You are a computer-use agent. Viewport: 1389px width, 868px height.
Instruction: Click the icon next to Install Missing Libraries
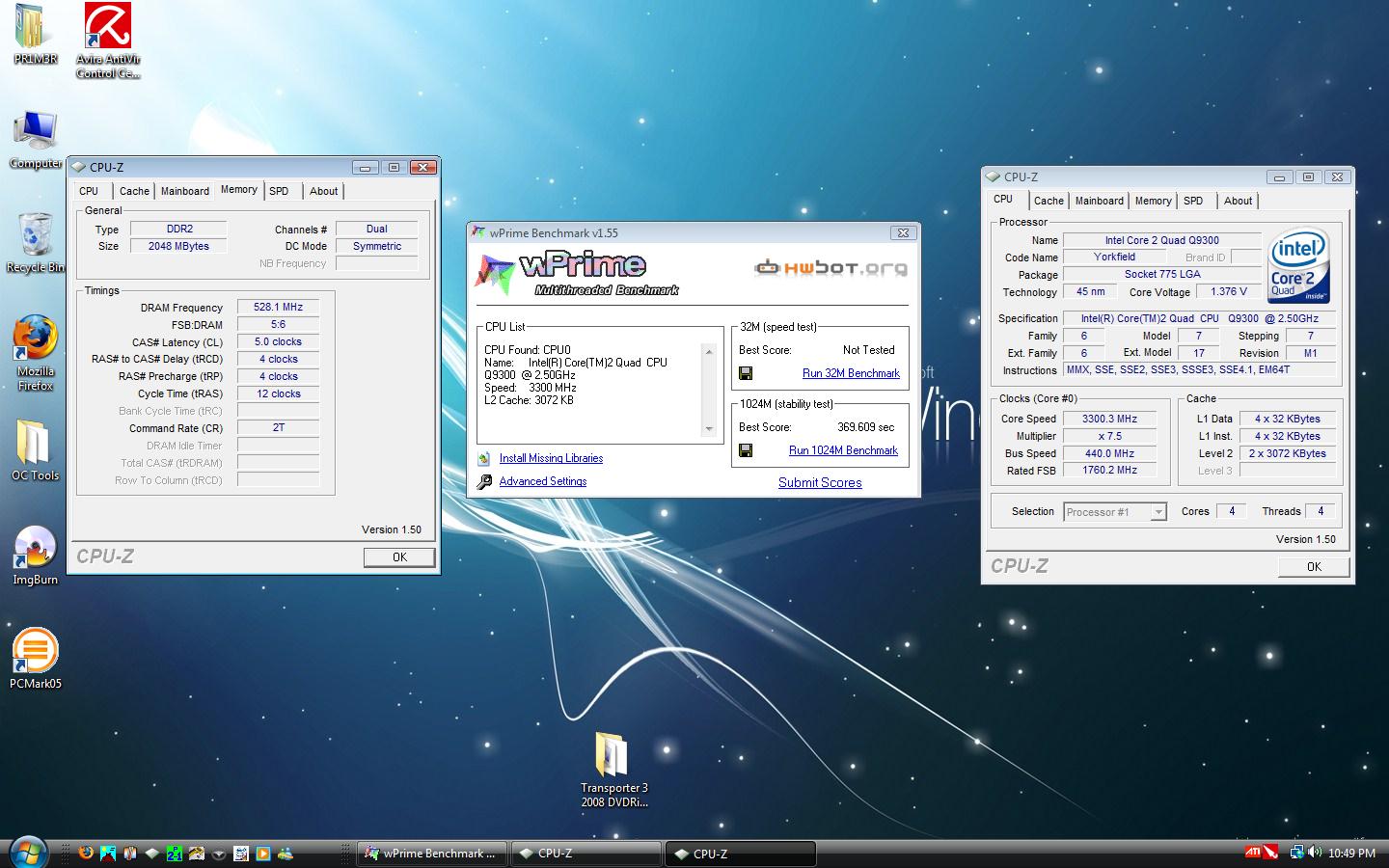(484, 458)
